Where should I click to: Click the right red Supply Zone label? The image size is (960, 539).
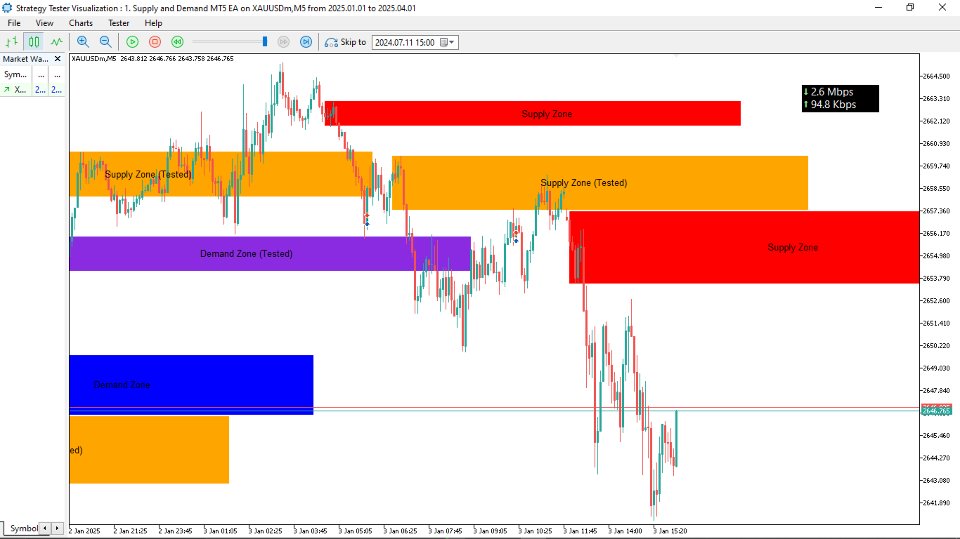click(x=793, y=247)
